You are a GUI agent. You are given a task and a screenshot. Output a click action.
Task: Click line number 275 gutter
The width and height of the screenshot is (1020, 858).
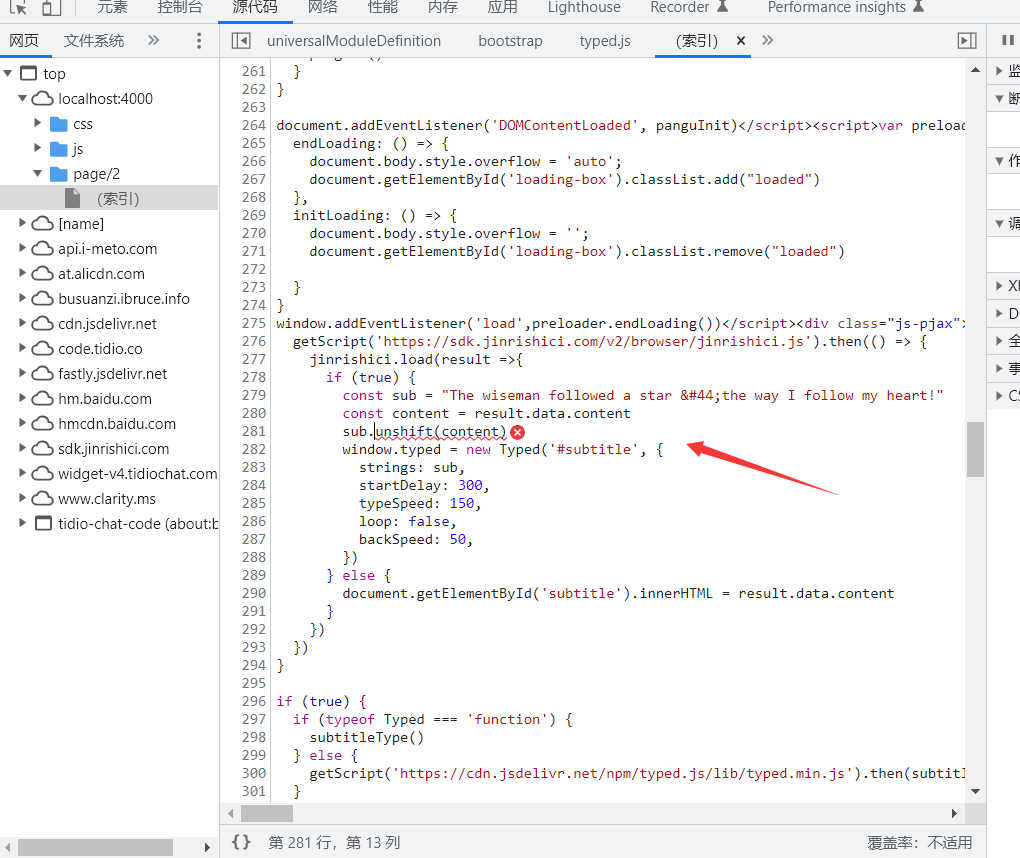pos(254,323)
